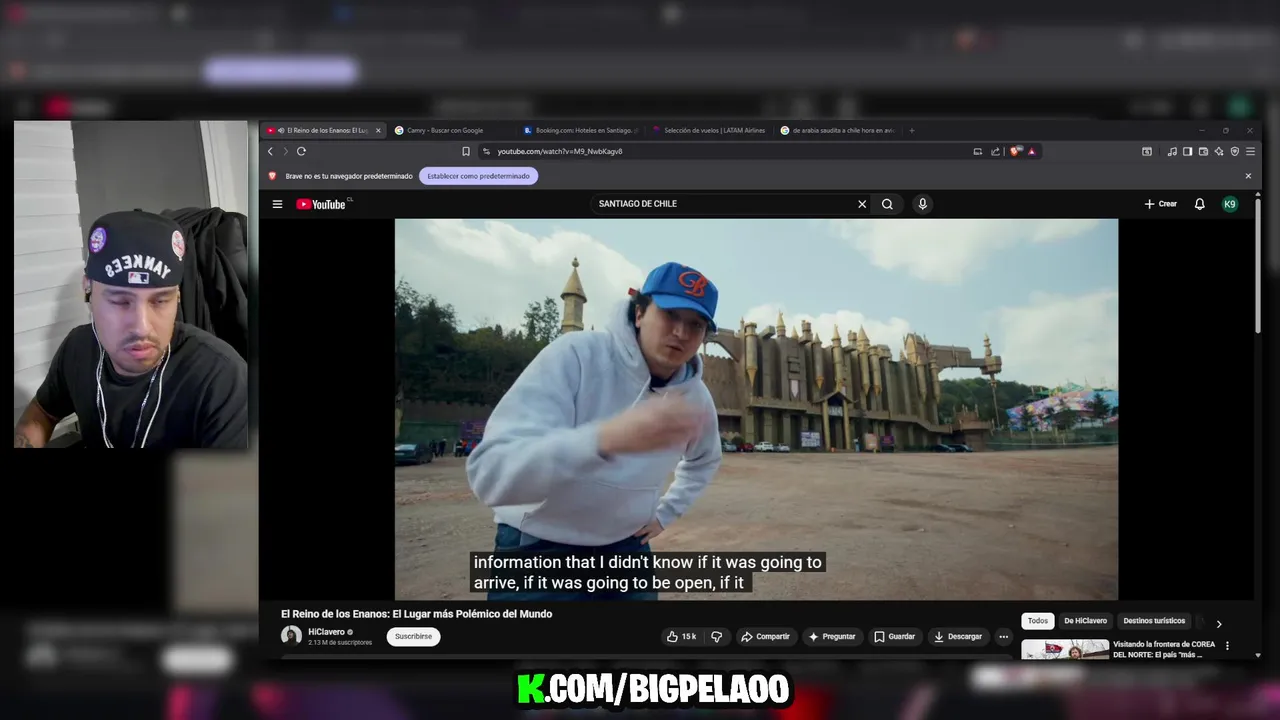Image resolution: width=1280 pixels, height=720 pixels.
Task: Dismiss the default browser infobar
Action: [x=1248, y=176]
